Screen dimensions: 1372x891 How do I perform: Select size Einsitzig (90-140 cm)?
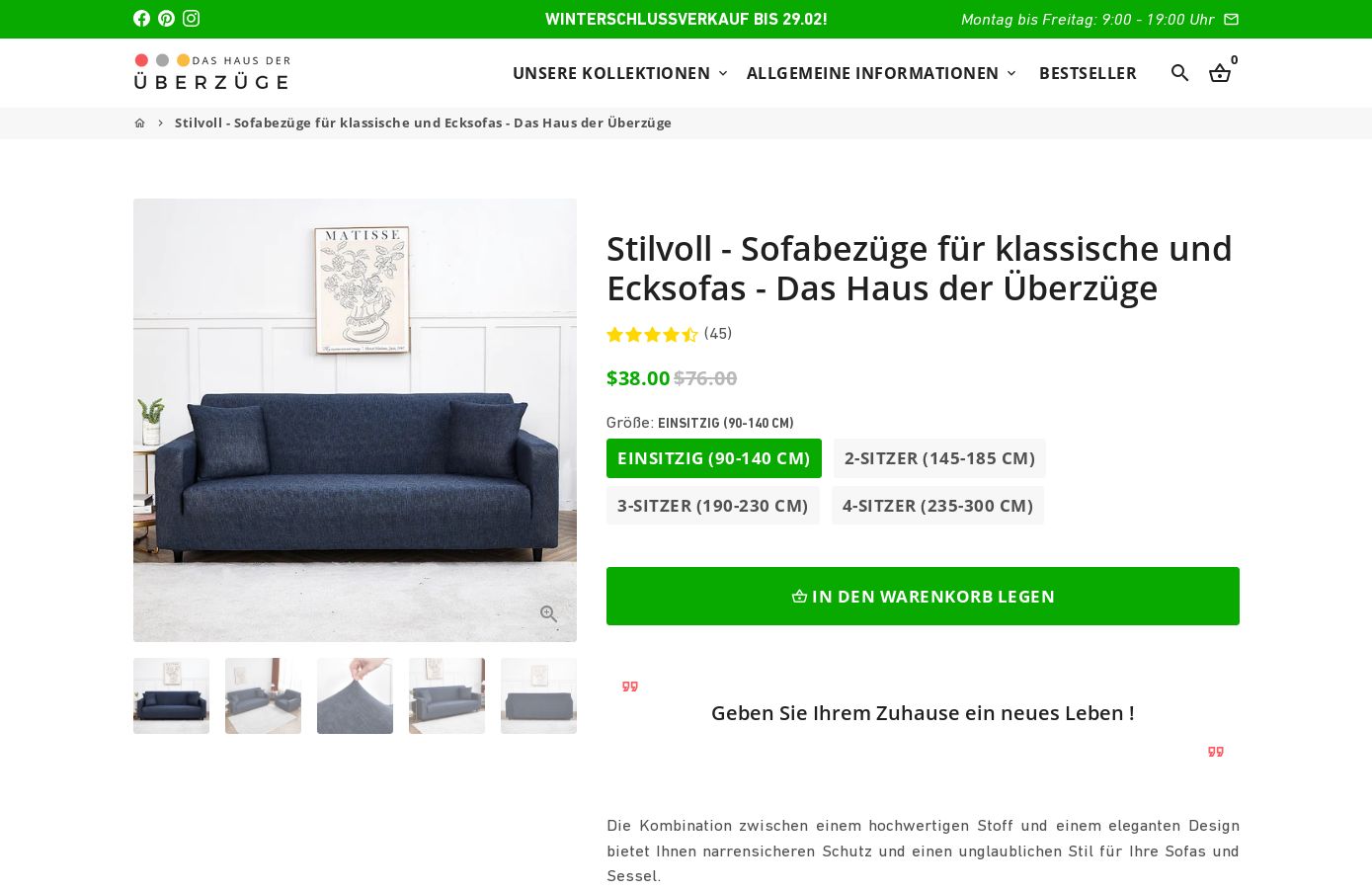713,458
